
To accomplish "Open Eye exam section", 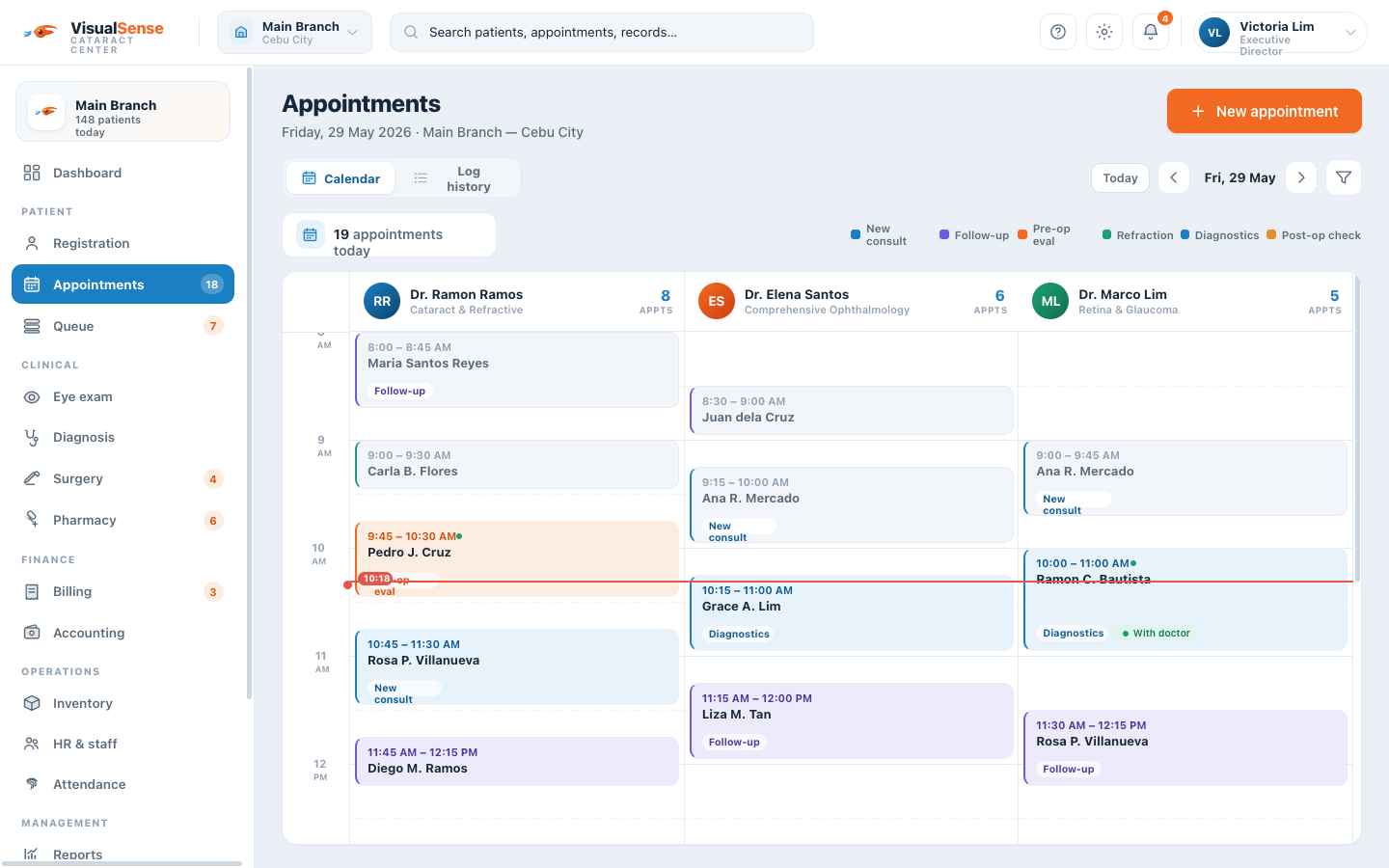I will point(123,396).
